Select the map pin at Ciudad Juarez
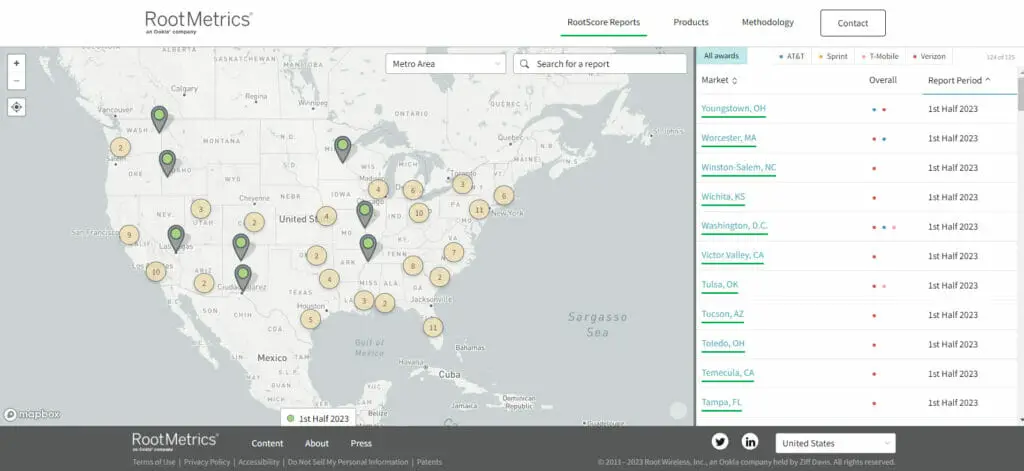The width and height of the screenshot is (1024, 471). pyautogui.click(x=243, y=277)
